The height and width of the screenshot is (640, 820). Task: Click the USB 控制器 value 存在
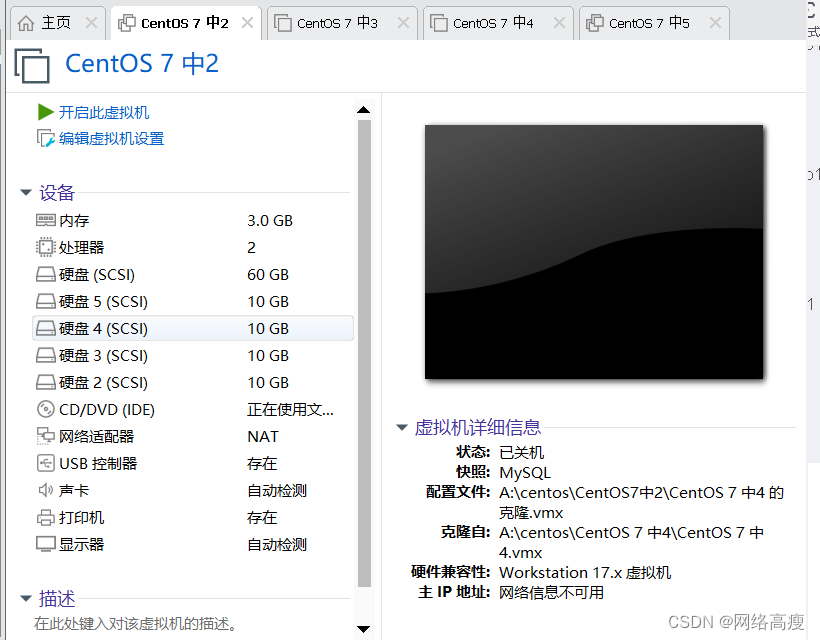click(262, 464)
